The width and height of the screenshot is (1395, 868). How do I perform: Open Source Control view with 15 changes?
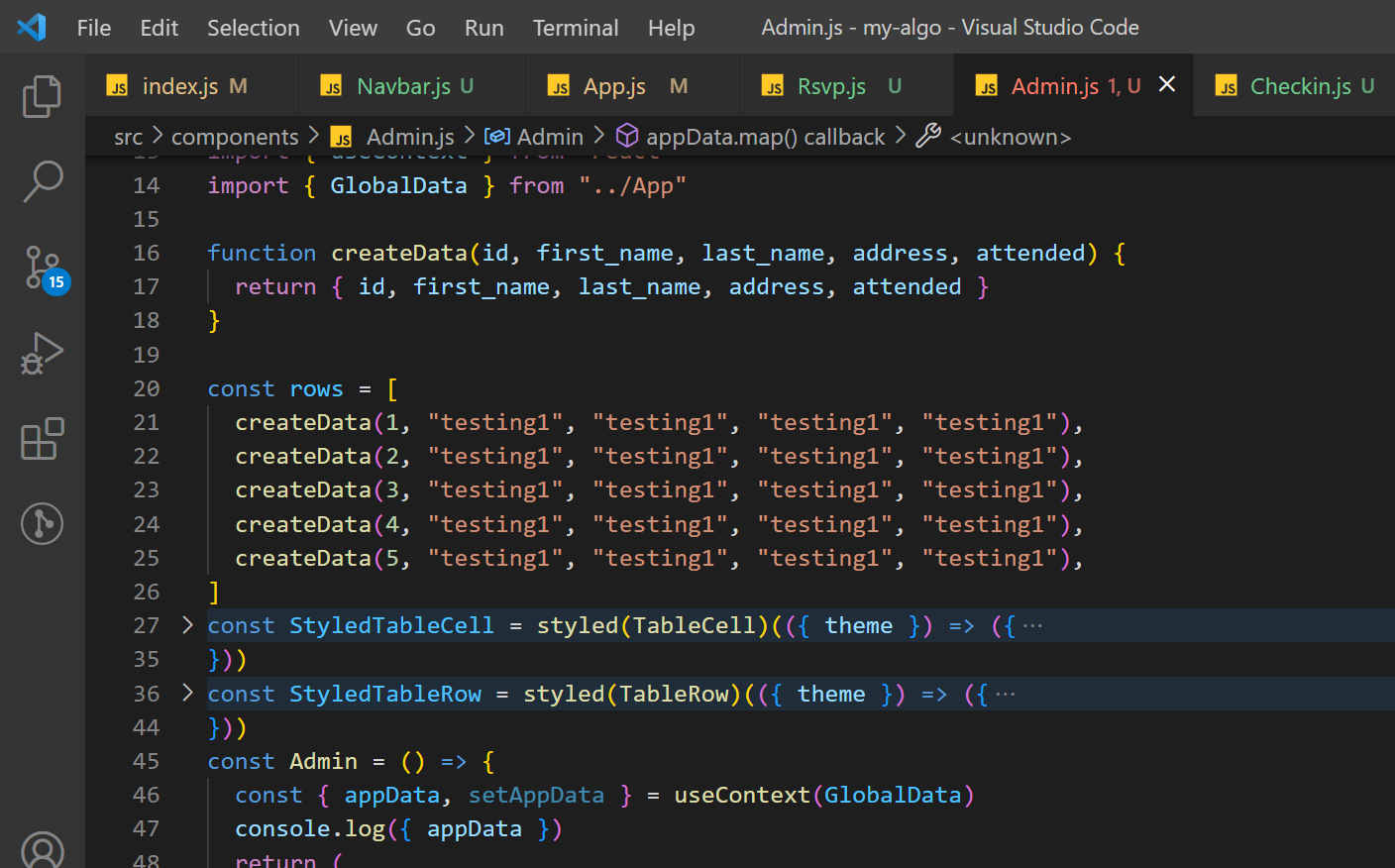coord(45,269)
